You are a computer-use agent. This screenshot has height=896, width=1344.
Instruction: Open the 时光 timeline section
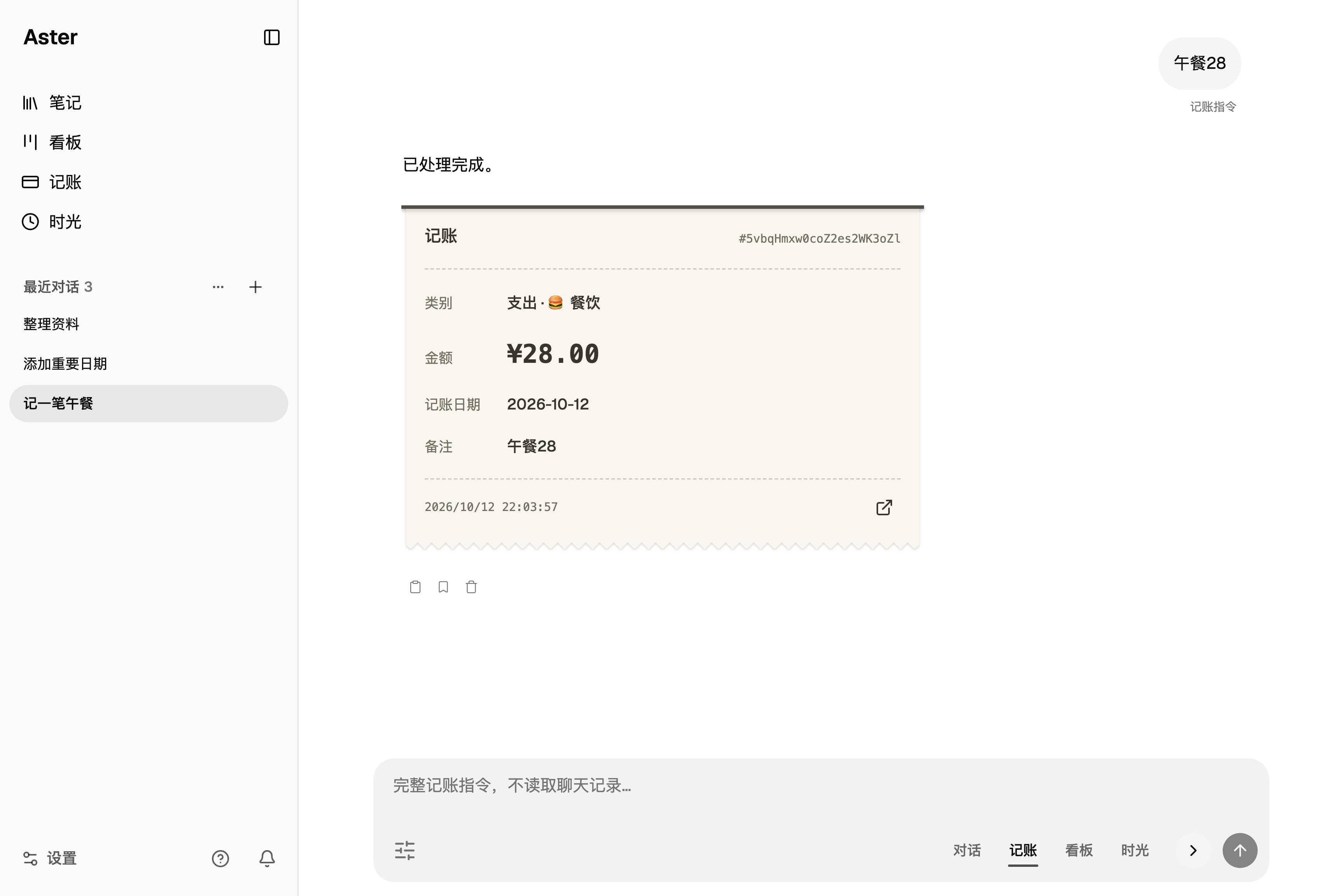click(52, 222)
